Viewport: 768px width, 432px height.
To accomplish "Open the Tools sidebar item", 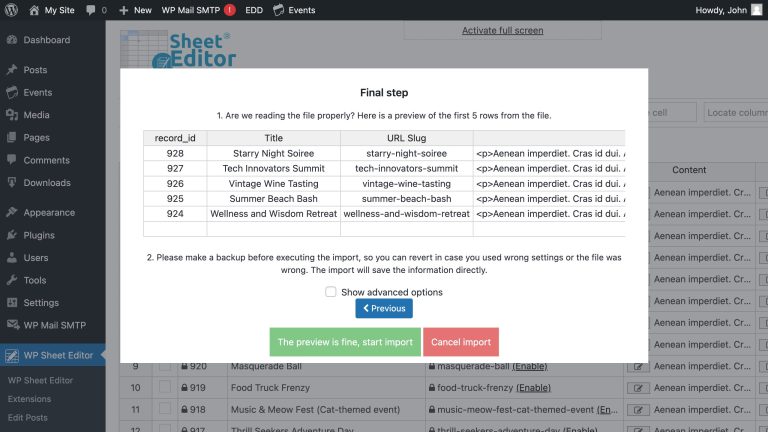I will pos(35,280).
